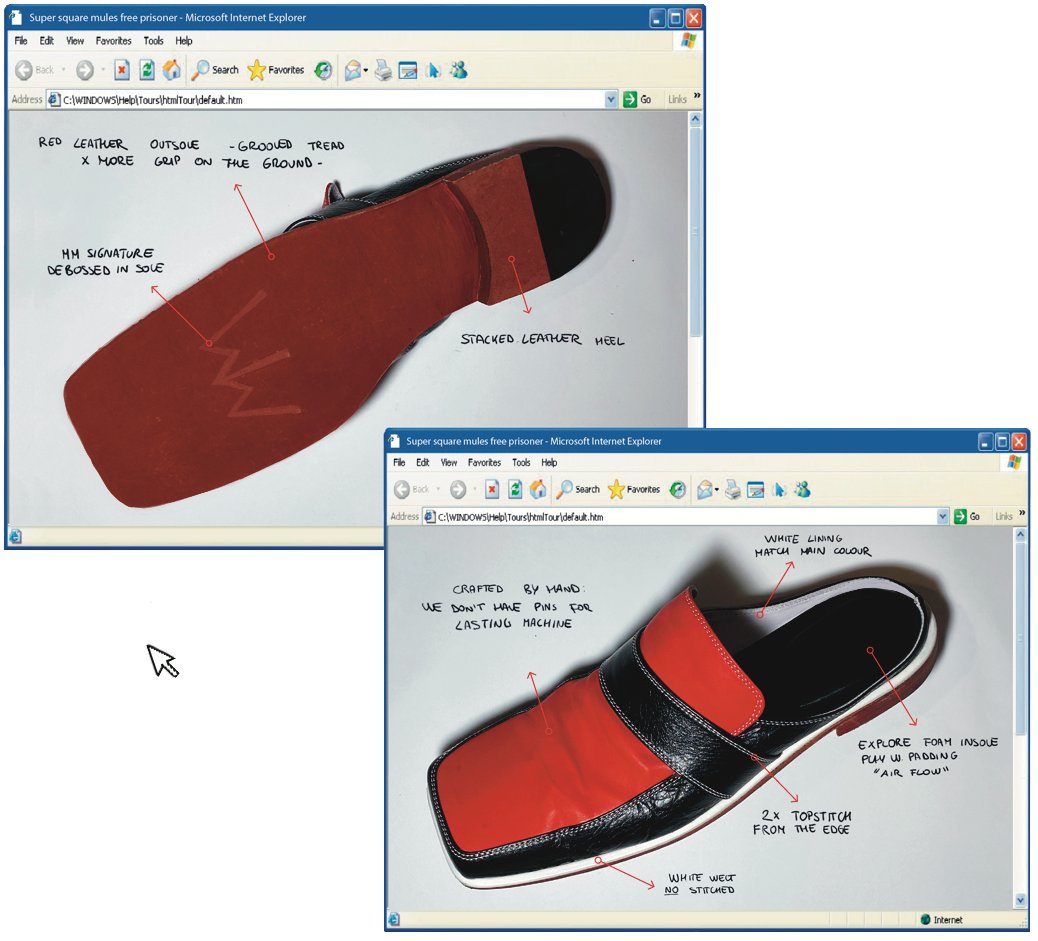
Task: Open Favorites menu in upper window
Action: tap(114, 40)
